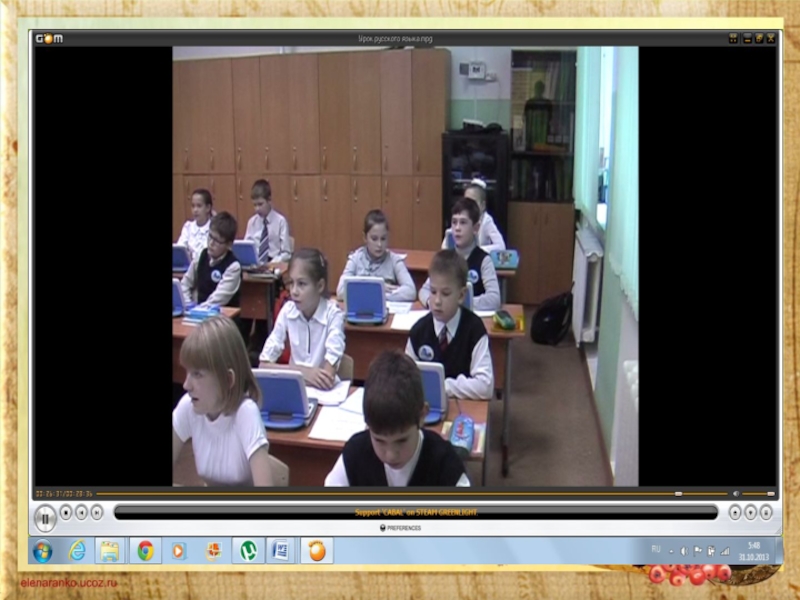Screen dimensions: 800x600
Task: Click the orange shield taskbar icon
Action: pyautogui.click(x=214, y=551)
